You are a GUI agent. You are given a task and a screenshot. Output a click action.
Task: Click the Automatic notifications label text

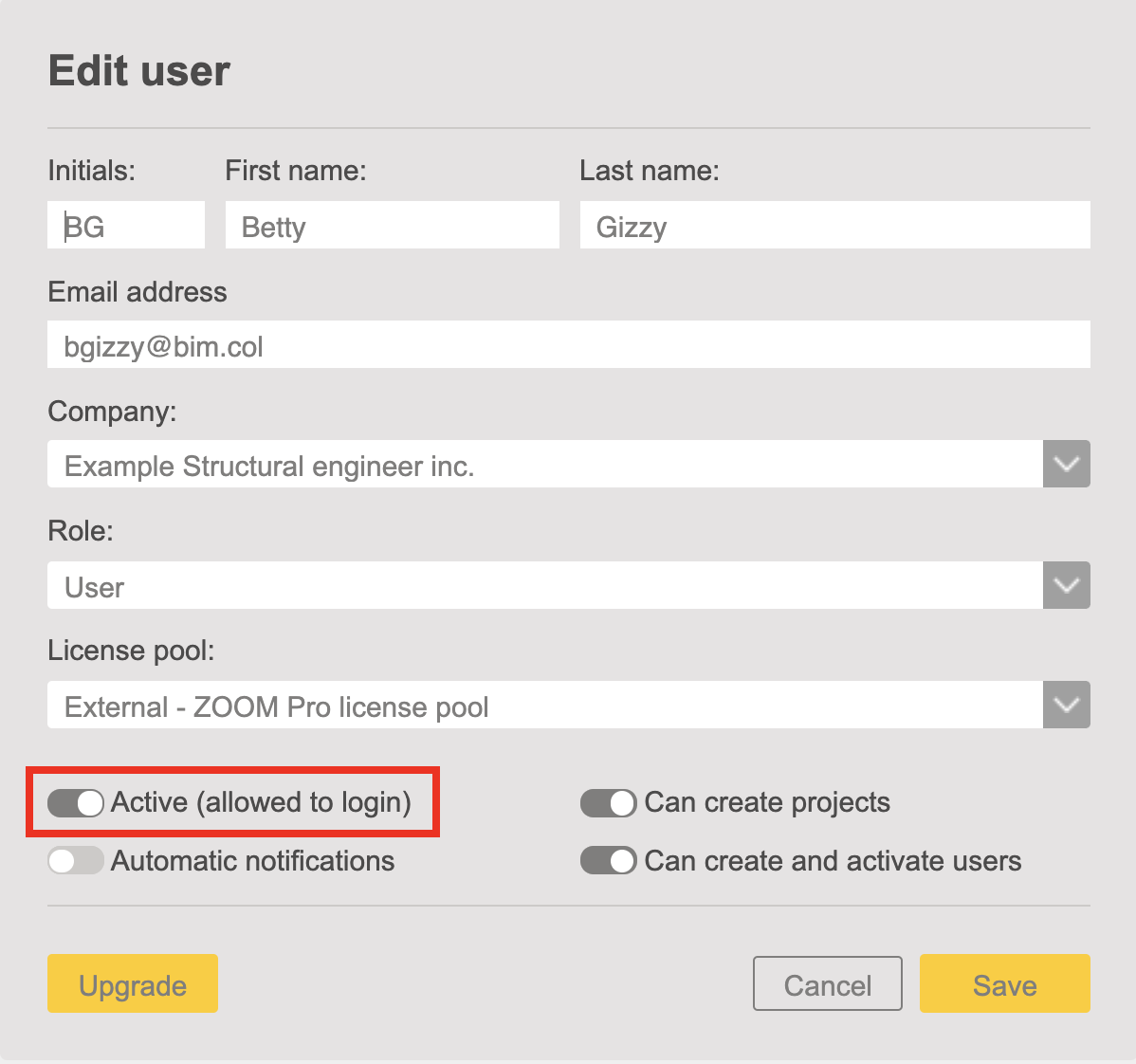tap(252, 860)
